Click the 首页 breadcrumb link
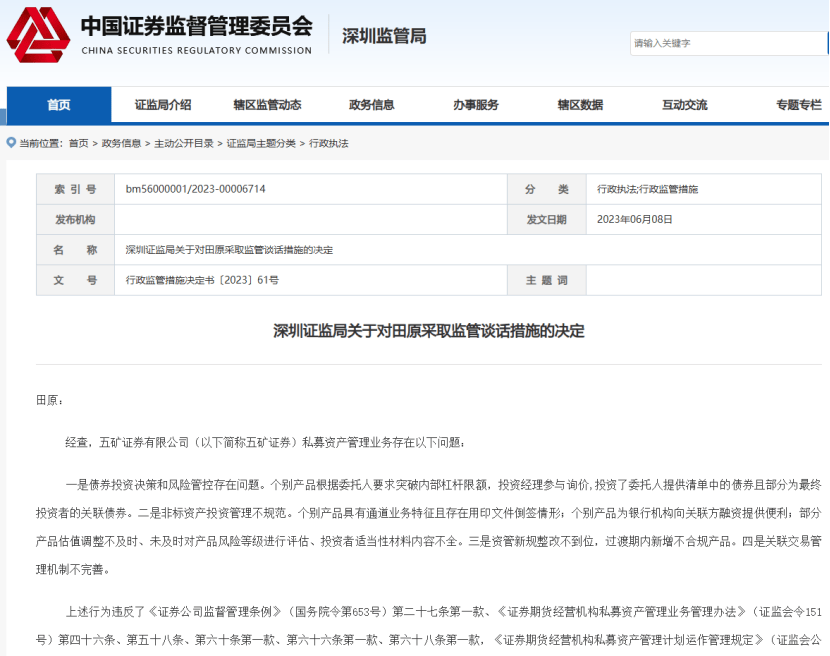This screenshot has height=656, width=830. (x=78, y=143)
